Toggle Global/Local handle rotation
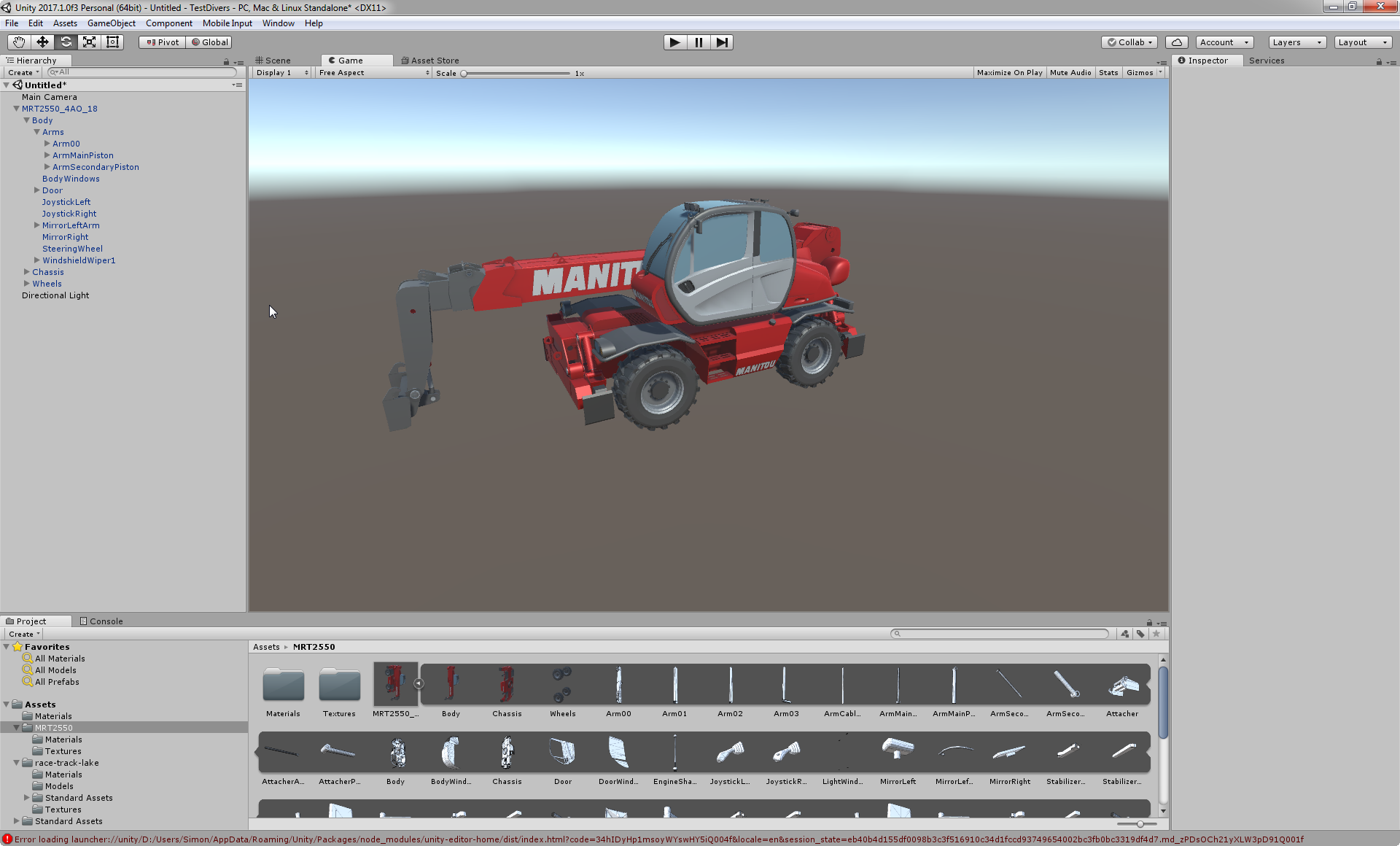Image resolution: width=1400 pixels, height=846 pixels. (x=209, y=42)
